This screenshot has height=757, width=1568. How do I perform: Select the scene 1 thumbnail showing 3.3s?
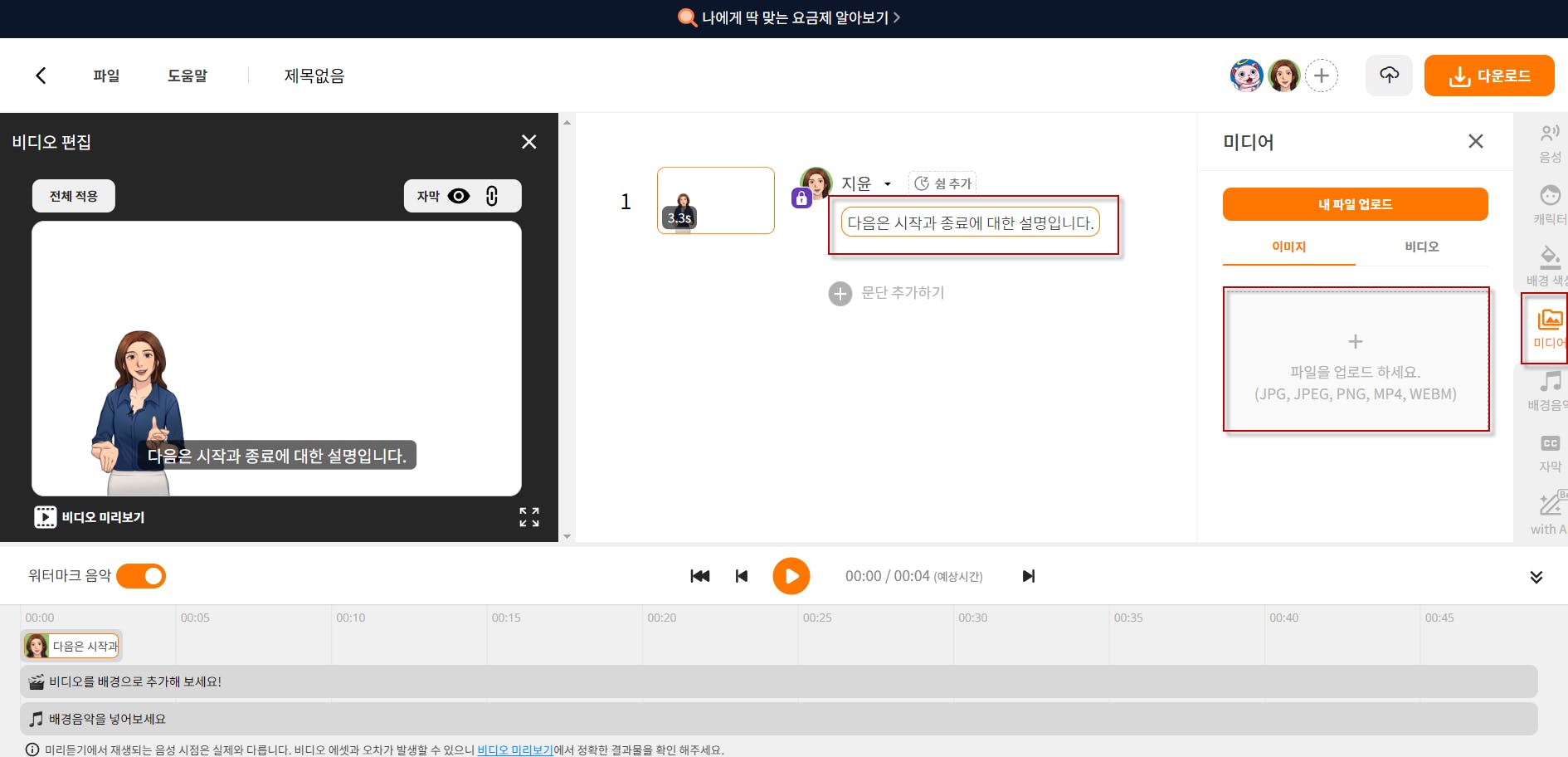pos(716,200)
